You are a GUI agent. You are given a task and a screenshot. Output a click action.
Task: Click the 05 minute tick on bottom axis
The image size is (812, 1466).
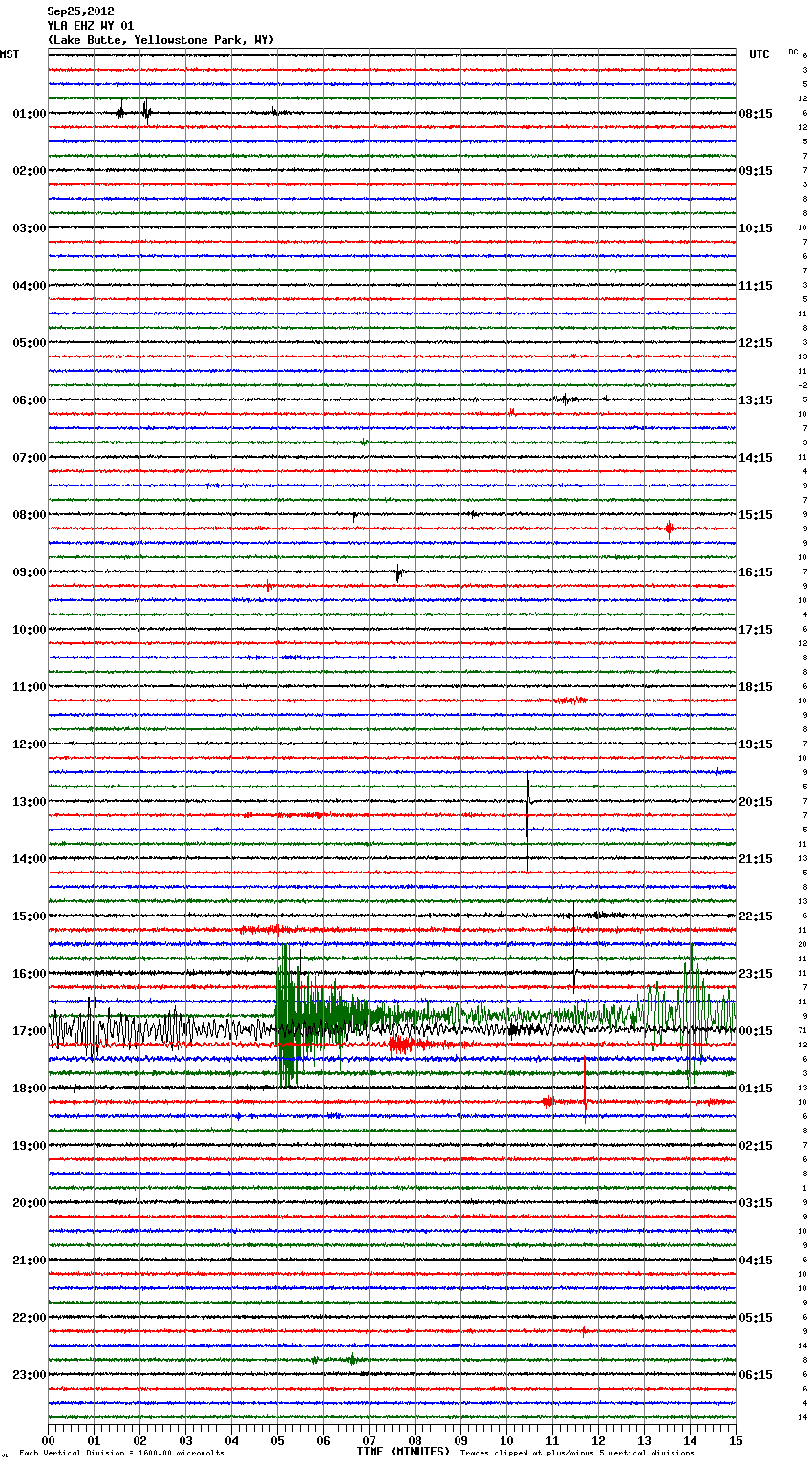tap(277, 1440)
